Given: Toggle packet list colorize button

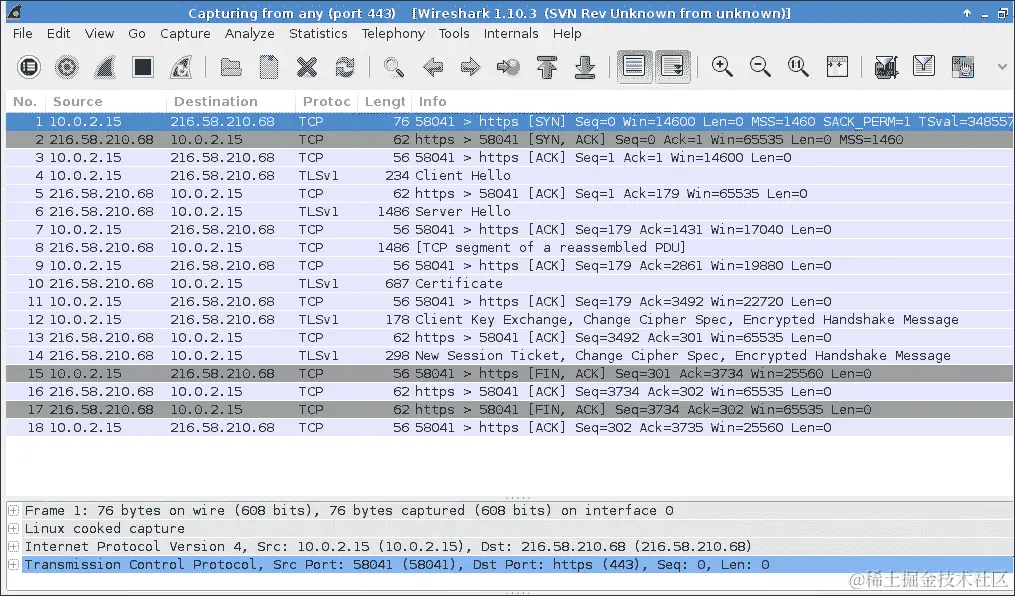Looking at the screenshot, I should click(634, 67).
